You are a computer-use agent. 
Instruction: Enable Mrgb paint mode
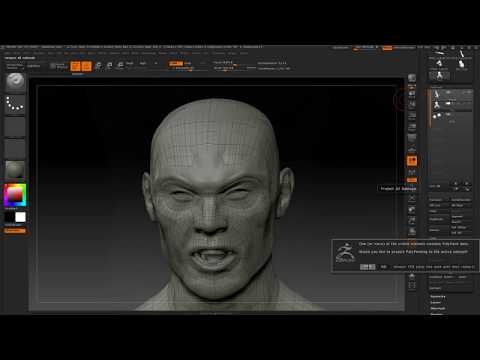click(130, 63)
